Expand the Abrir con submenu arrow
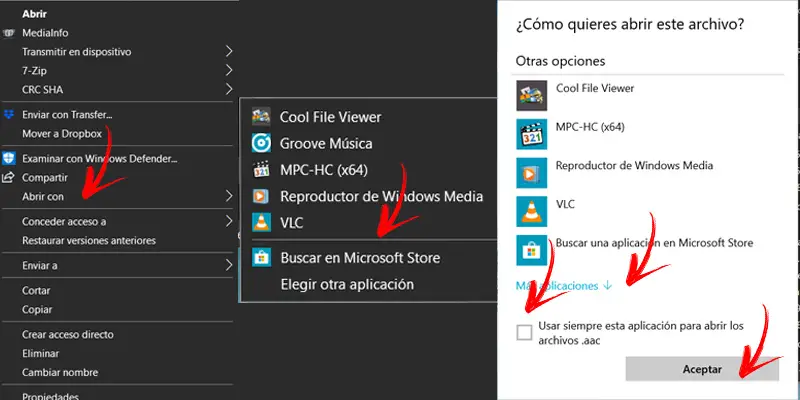This screenshot has width=800, height=400. click(229, 196)
